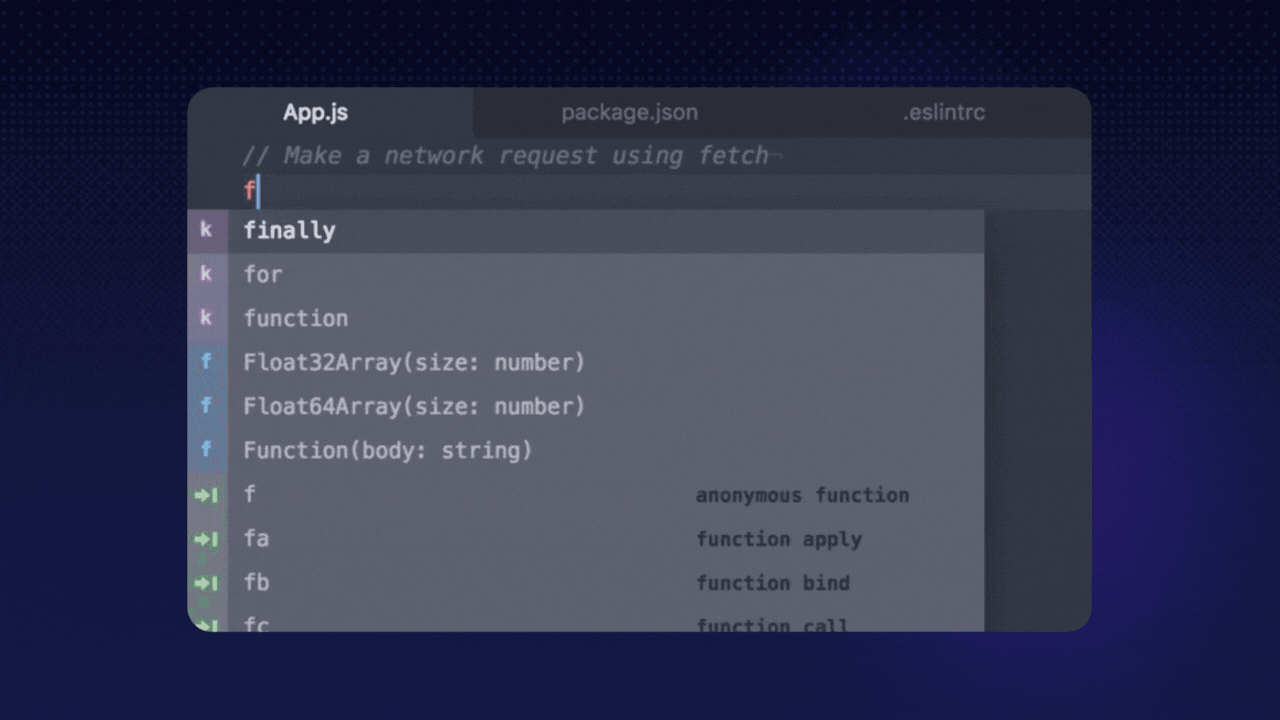Select the App.js tab
The height and width of the screenshot is (720, 1280).
pos(315,112)
